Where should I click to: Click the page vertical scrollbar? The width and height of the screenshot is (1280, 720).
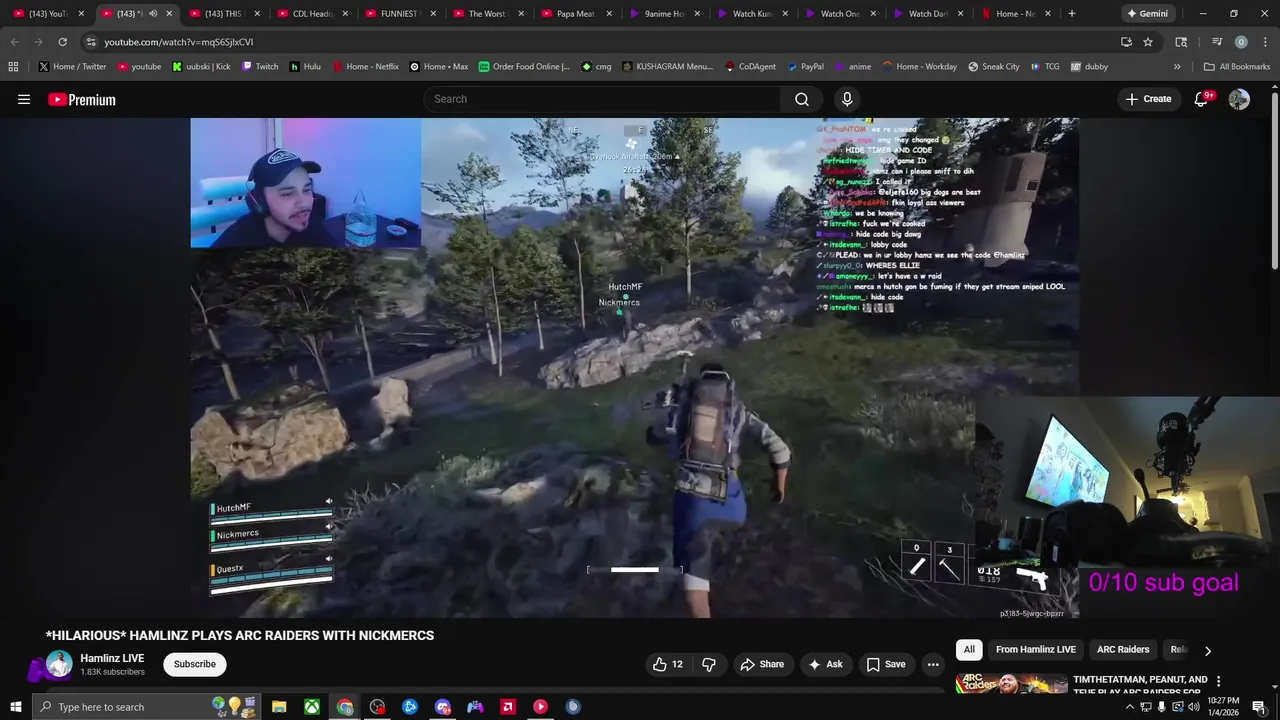pos(1274,178)
